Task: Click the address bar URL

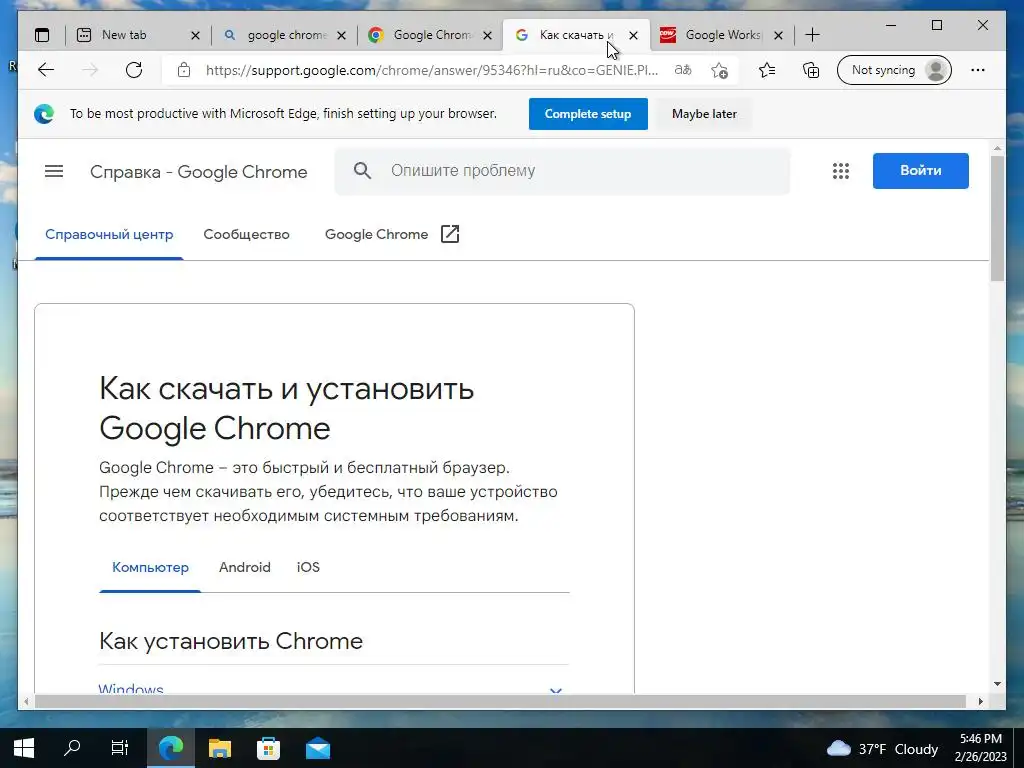Action: pyautogui.click(x=432, y=70)
